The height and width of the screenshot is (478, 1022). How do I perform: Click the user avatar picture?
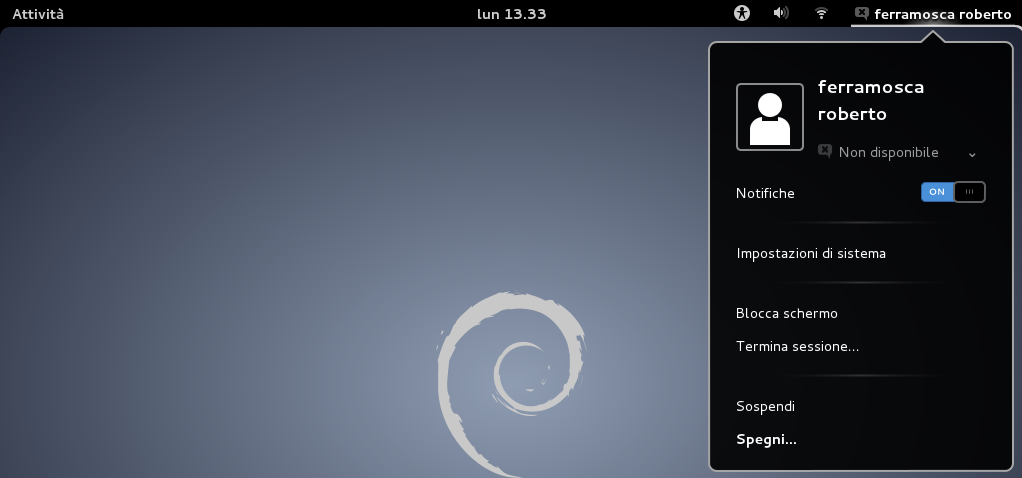[x=769, y=117]
